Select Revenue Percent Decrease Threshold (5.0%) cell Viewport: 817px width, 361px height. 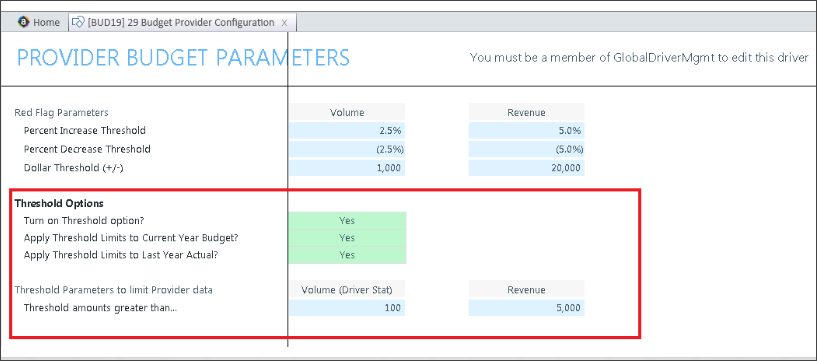click(526, 149)
